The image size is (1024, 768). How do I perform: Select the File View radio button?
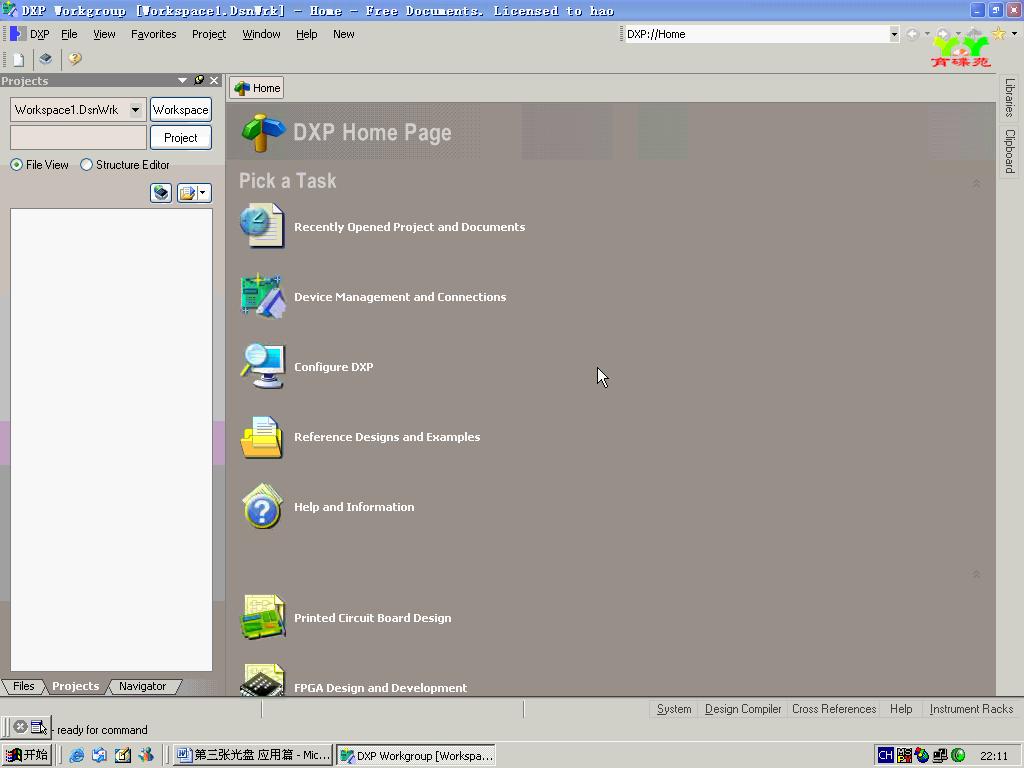point(16,165)
